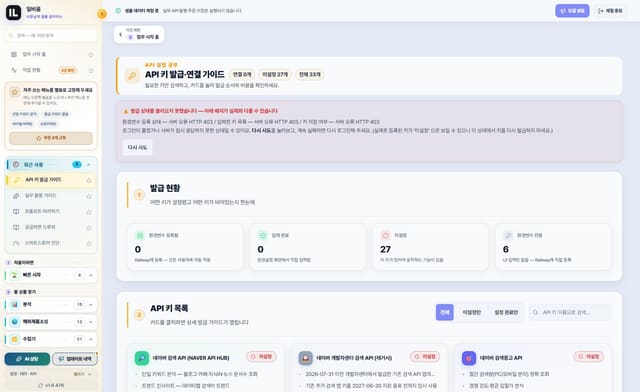Image resolution: width=640 pixels, height=392 pixels.
Task: Click the star icon in the favorites tip card
Action: [x=14, y=92]
